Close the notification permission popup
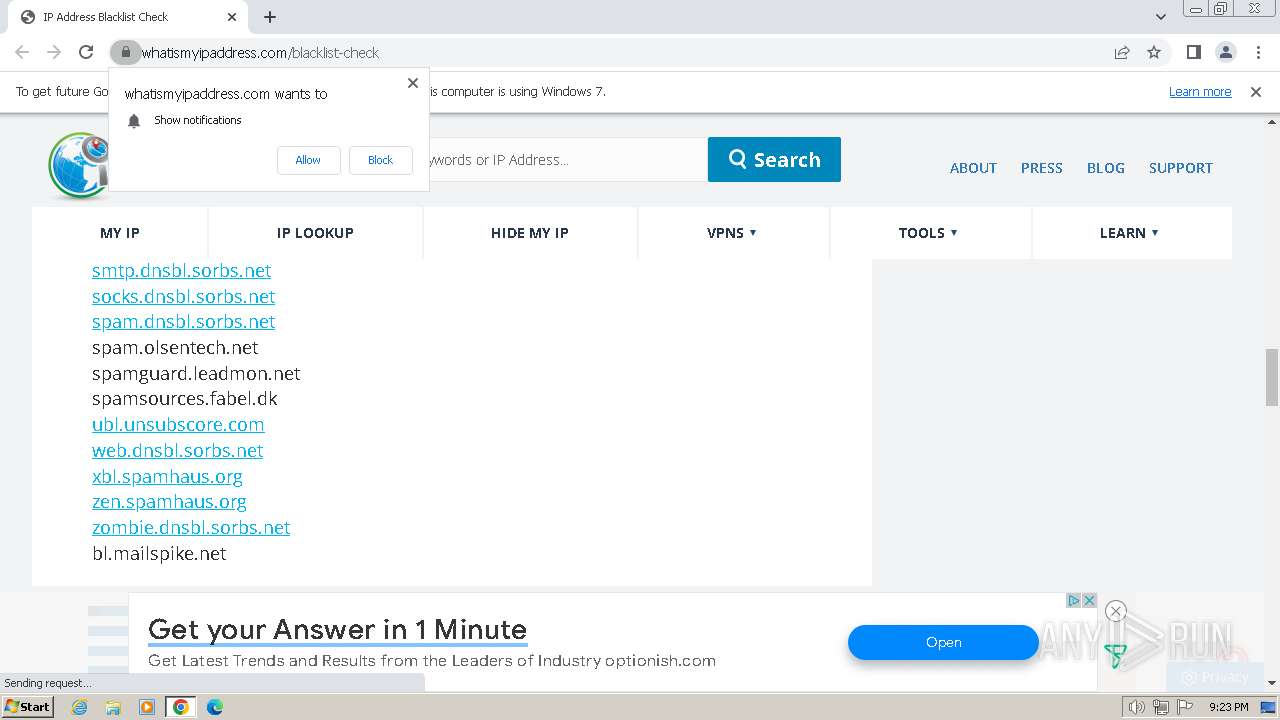This screenshot has height=720, width=1280. point(413,83)
